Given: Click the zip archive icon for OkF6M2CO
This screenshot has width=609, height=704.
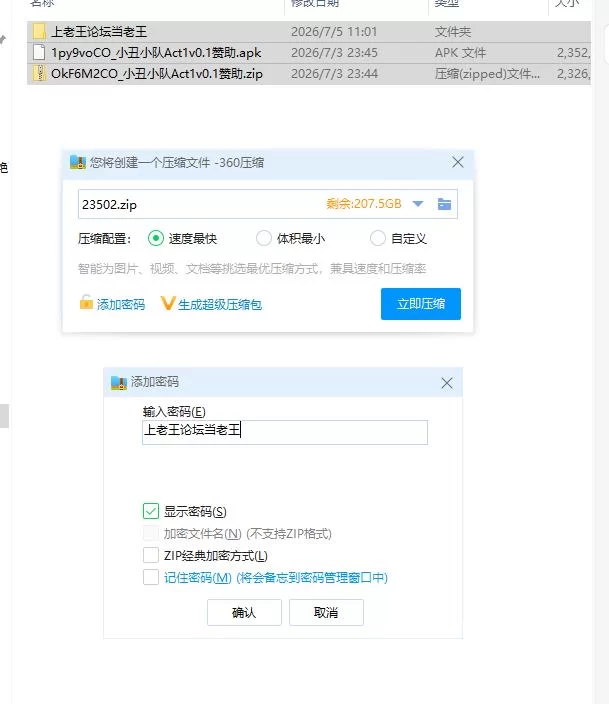Looking at the screenshot, I should (x=40, y=73).
